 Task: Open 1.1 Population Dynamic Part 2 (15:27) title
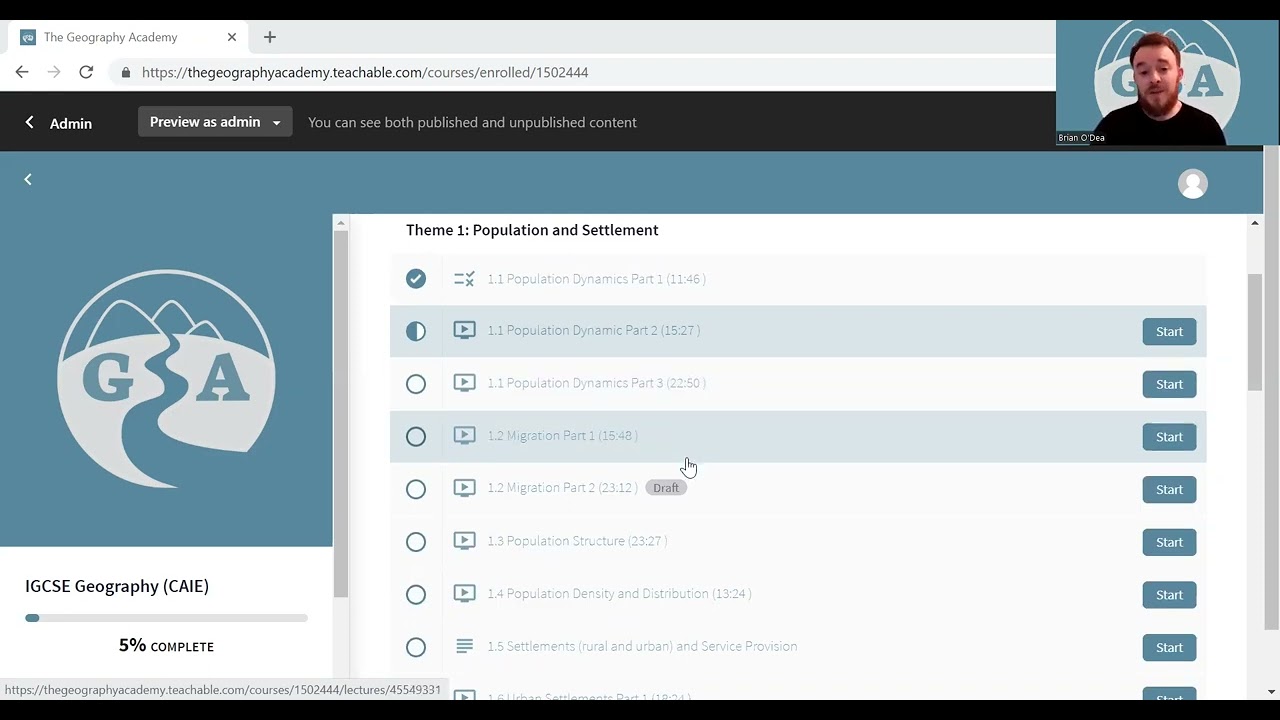[593, 330]
